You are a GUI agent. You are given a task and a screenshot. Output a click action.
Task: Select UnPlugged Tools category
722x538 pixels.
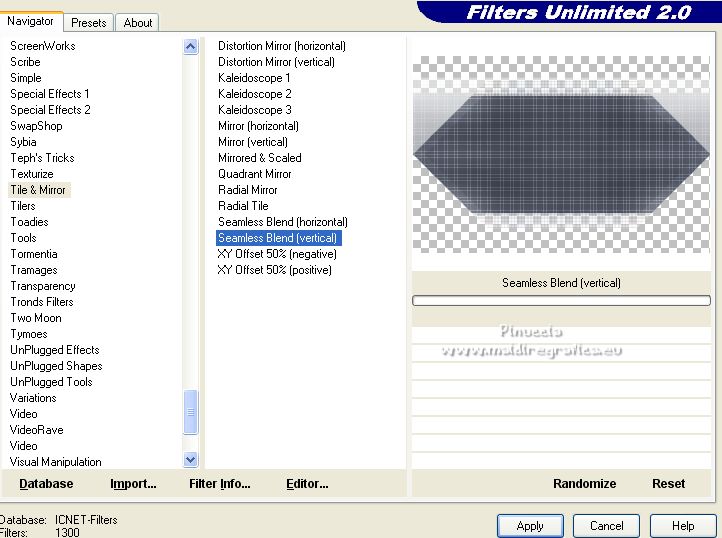pyautogui.click(x=51, y=382)
